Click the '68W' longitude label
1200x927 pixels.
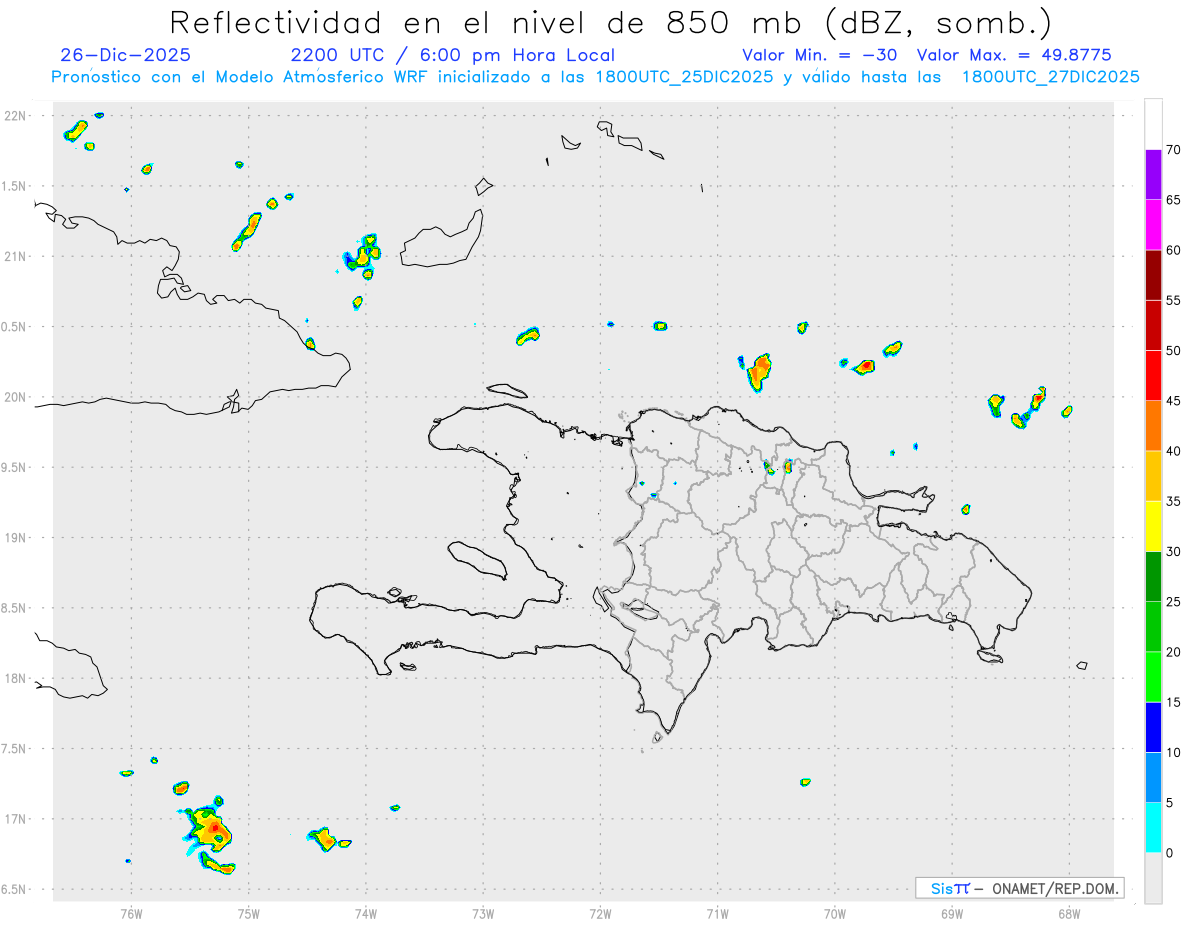(x=1069, y=913)
